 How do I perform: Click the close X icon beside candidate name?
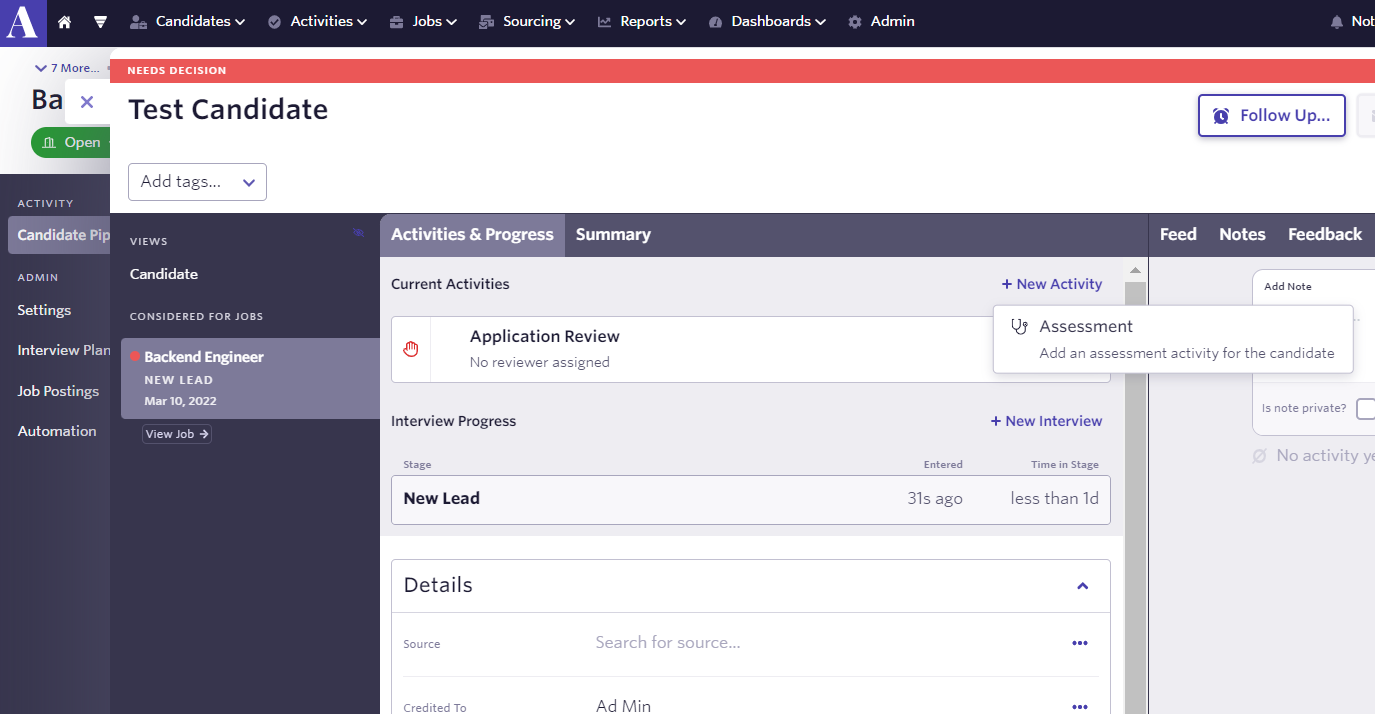click(x=87, y=102)
